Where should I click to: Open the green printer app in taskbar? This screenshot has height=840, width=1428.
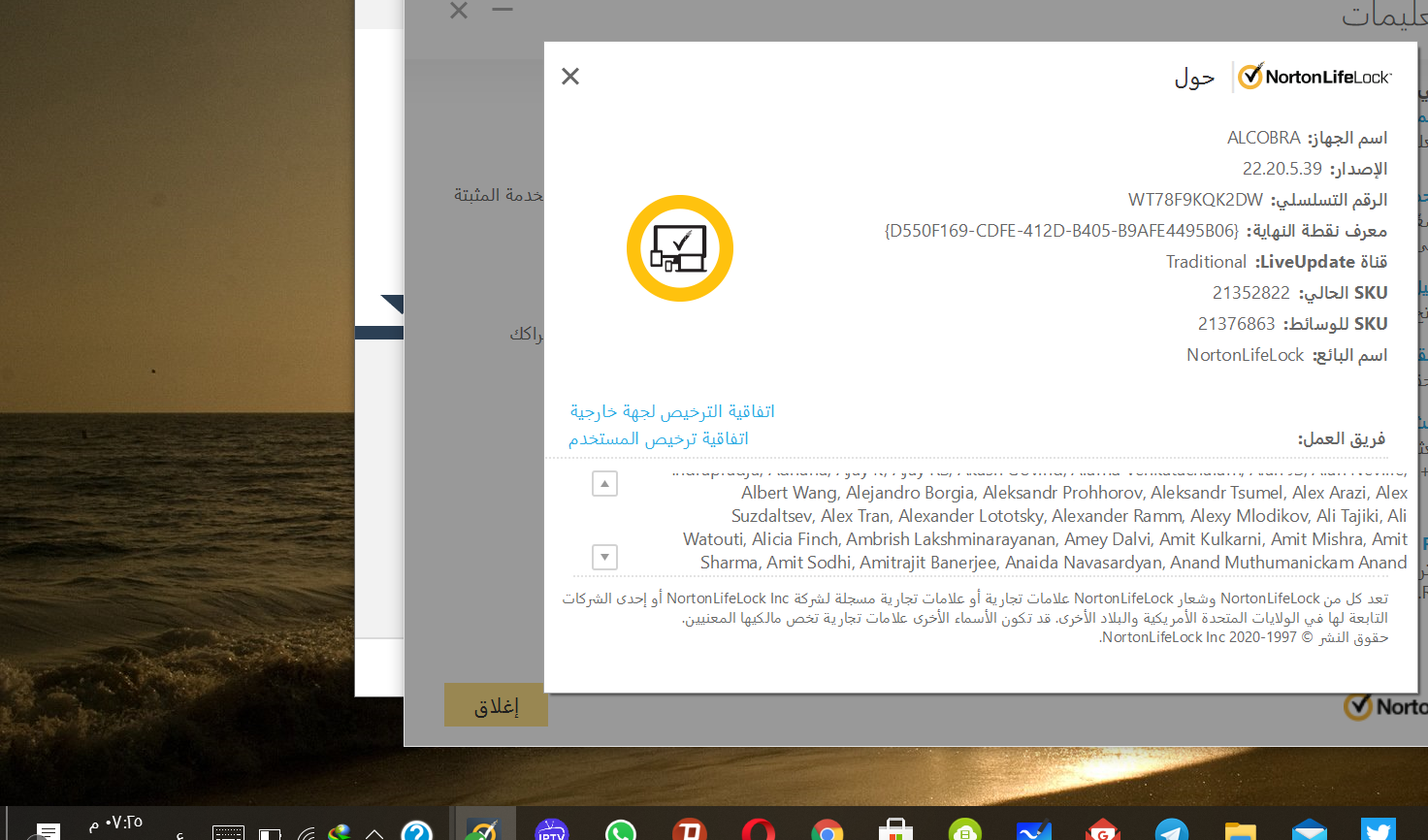[x=965, y=830]
